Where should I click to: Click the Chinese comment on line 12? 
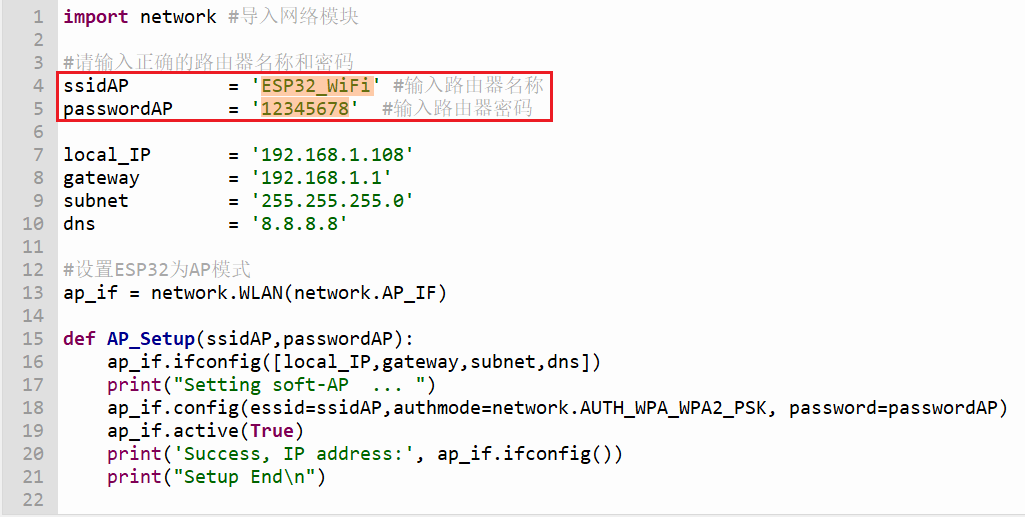157,269
